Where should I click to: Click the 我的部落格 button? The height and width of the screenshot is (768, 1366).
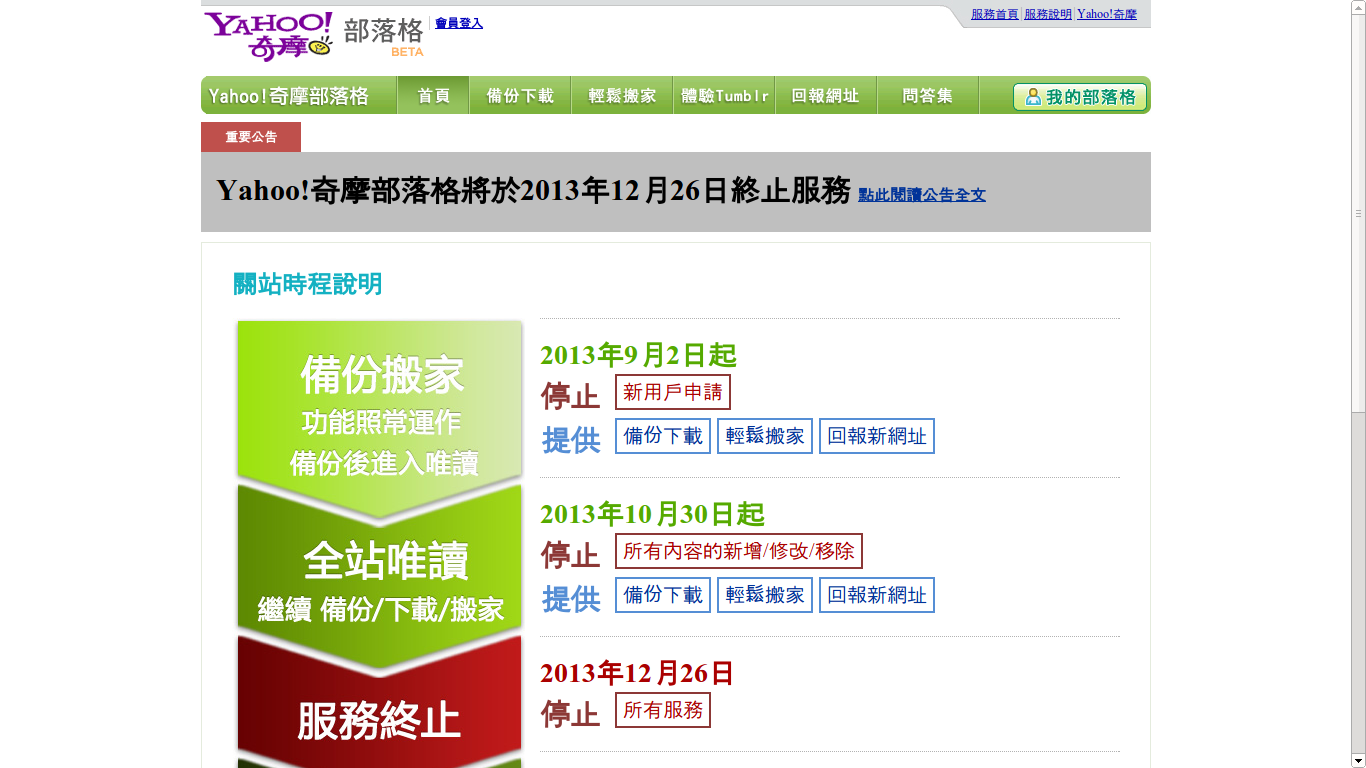coord(1080,97)
